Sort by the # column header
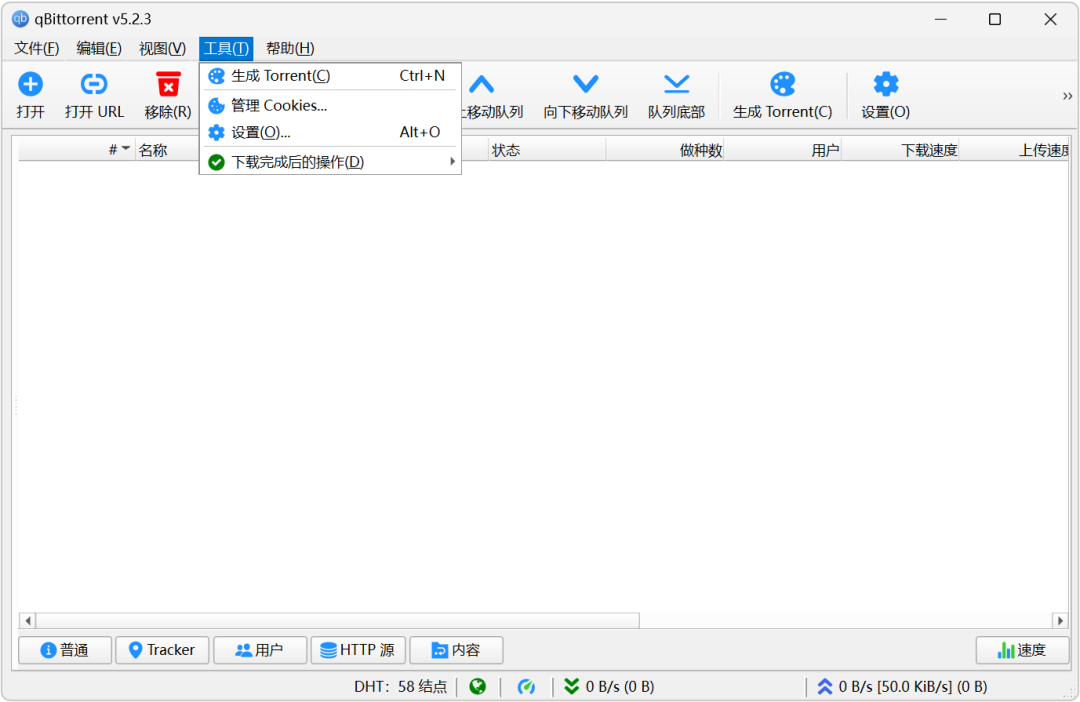1080x702 pixels. (x=75, y=150)
